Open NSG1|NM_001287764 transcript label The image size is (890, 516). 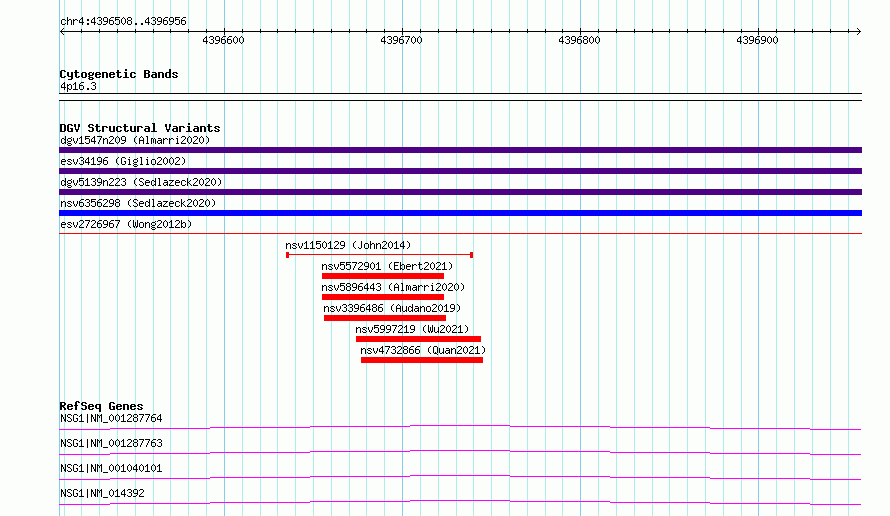[111, 418]
